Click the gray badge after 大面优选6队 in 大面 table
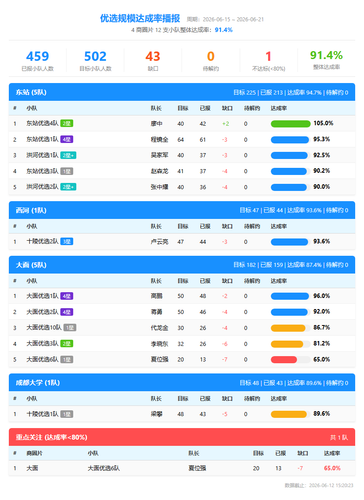Image resolution: width=364 pixels, height=500 pixels. click(67, 360)
